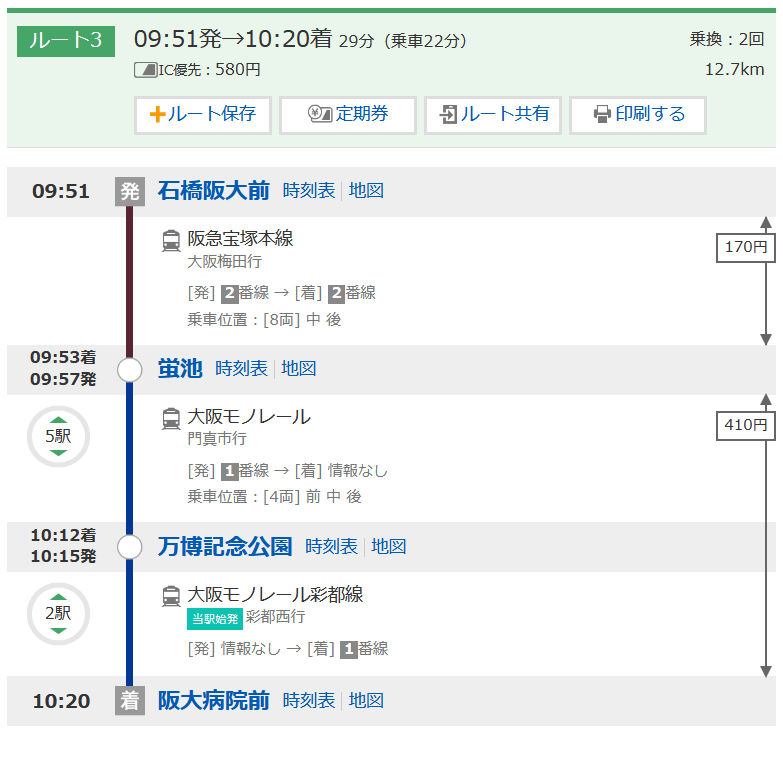The width and height of the screenshot is (783, 761).
Task: Click the 蛍池 station name link
Action: tap(180, 369)
